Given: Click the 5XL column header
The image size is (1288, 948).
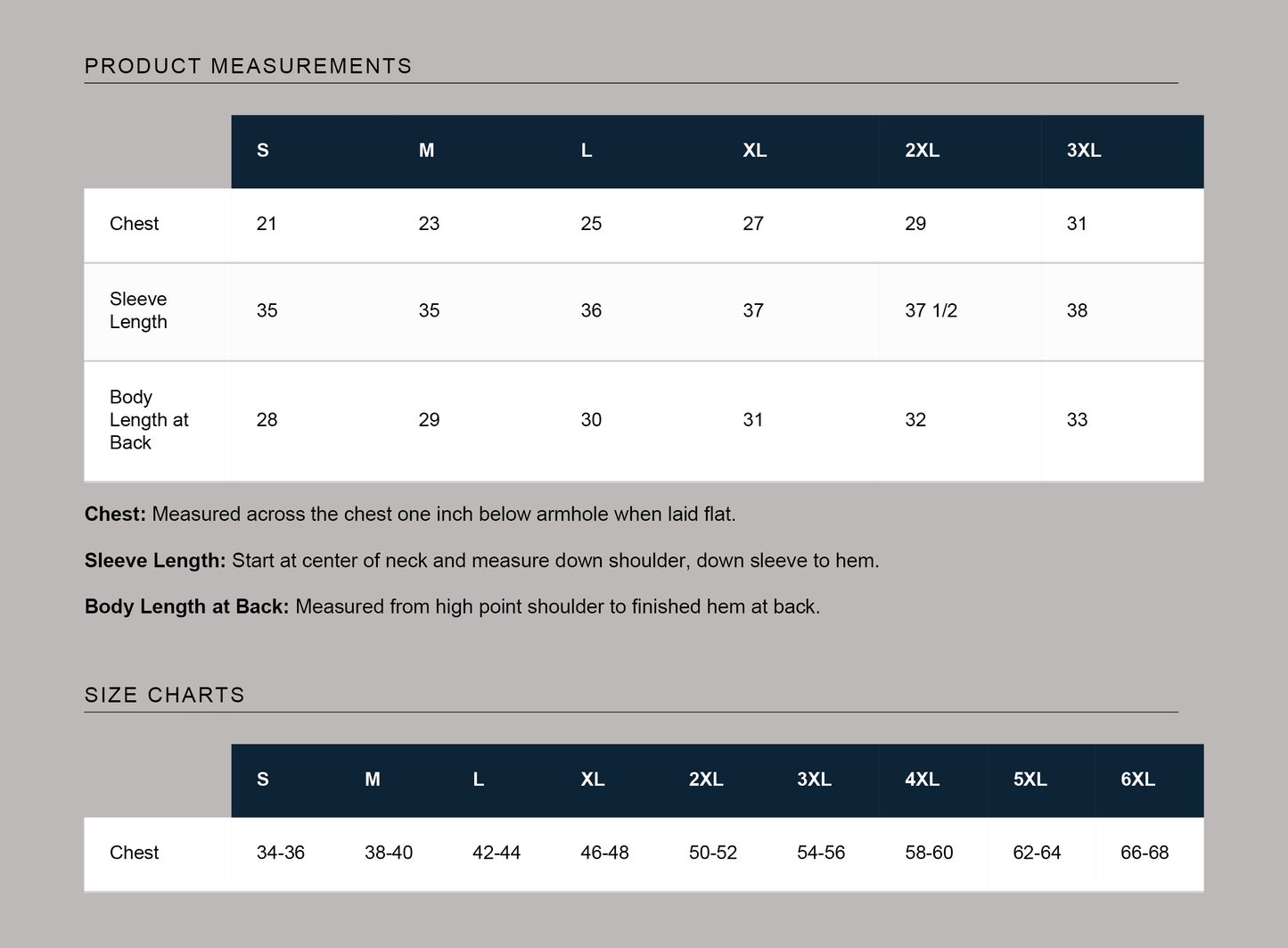Looking at the screenshot, I should tap(1030, 779).
